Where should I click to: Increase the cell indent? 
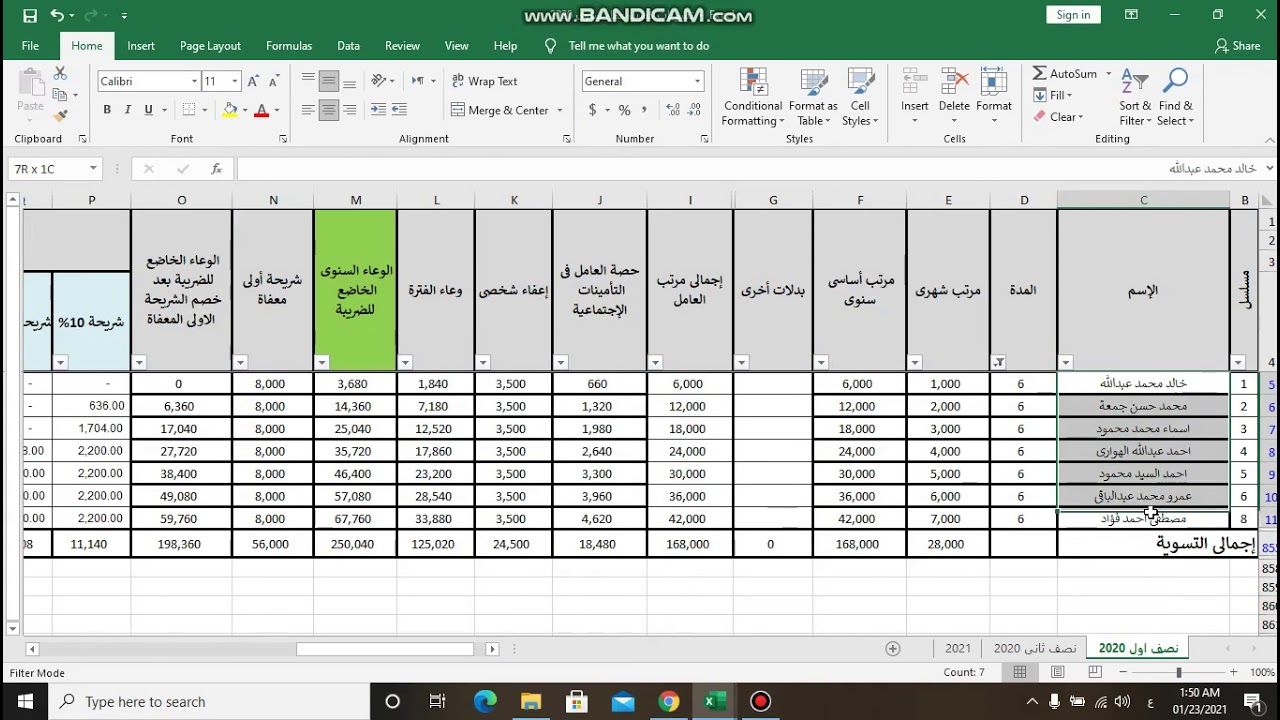point(398,110)
